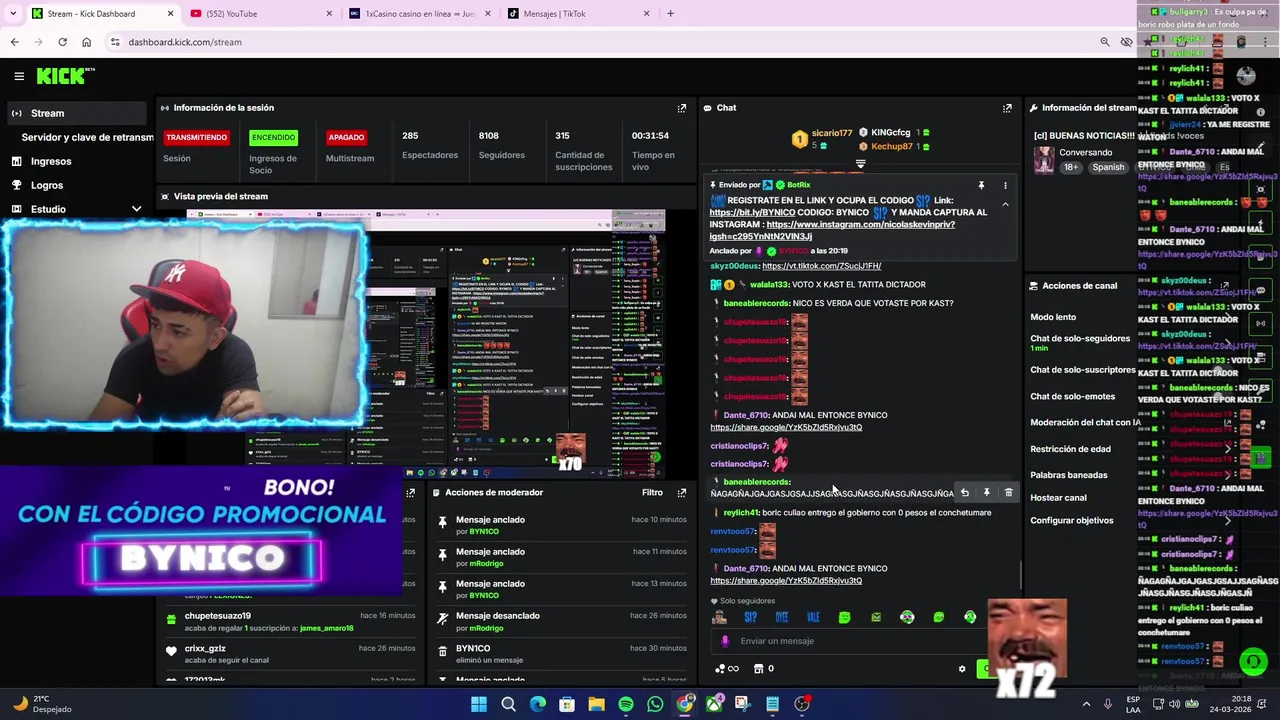Open Windows Start menu

(479, 704)
